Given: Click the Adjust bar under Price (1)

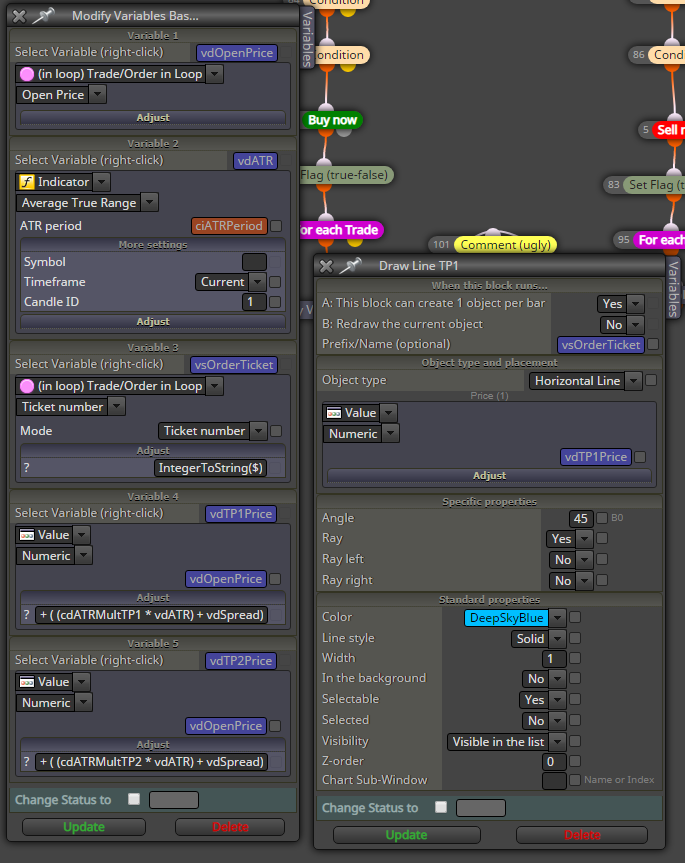Looking at the screenshot, I should point(489,476).
